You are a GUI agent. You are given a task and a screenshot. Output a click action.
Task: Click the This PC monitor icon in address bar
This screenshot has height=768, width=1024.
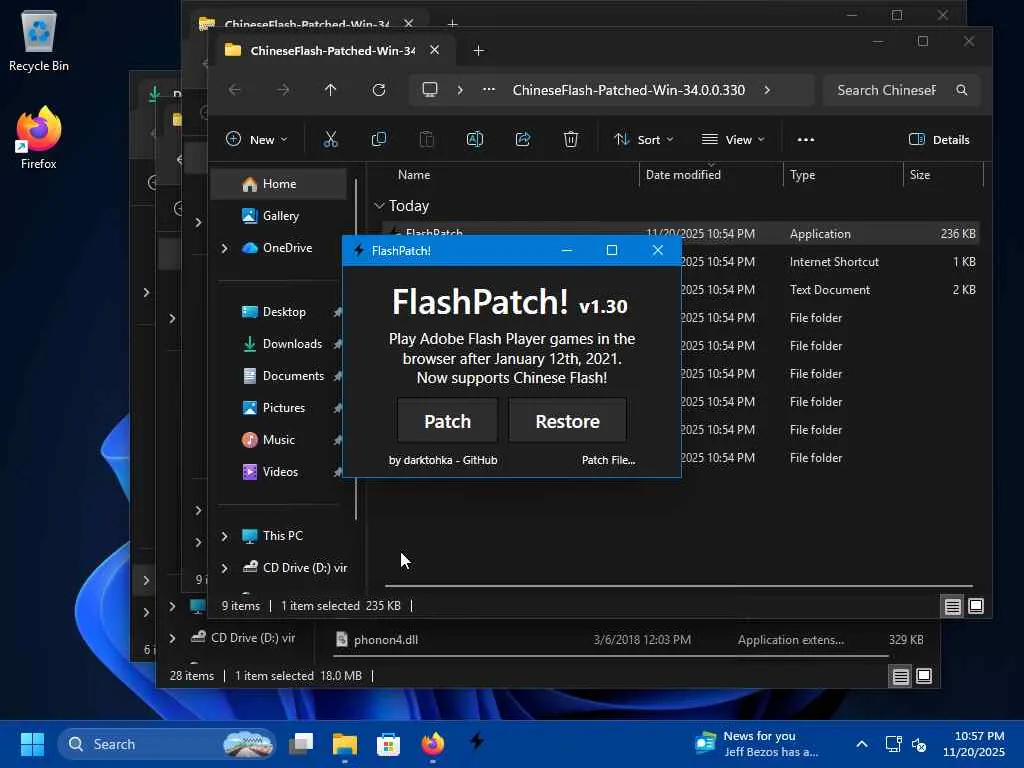pyautogui.click(x=430, y=89)
